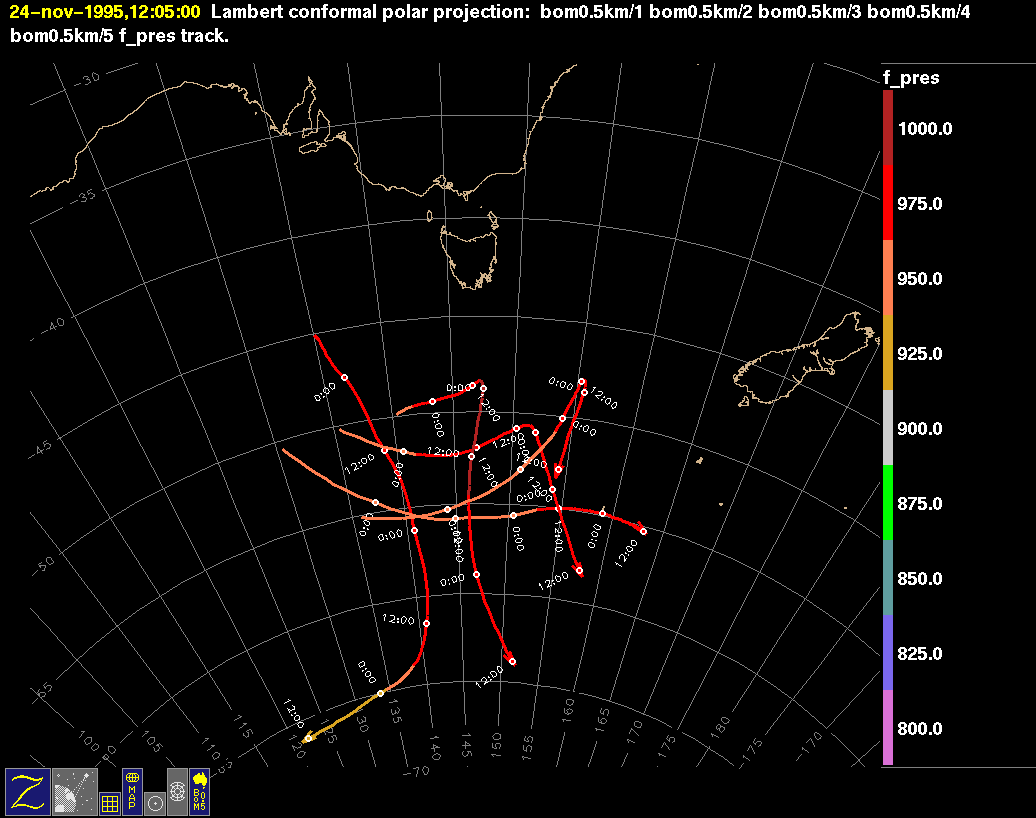Click the Tasmania island outline
Screen dimensions: 1036x818
tap(471, 252)
